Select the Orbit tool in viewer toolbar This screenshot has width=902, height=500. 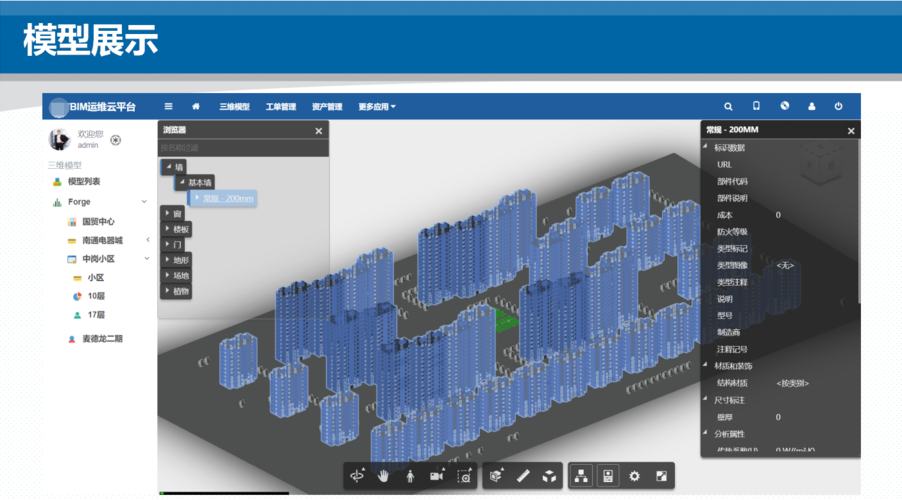(357, 476)
